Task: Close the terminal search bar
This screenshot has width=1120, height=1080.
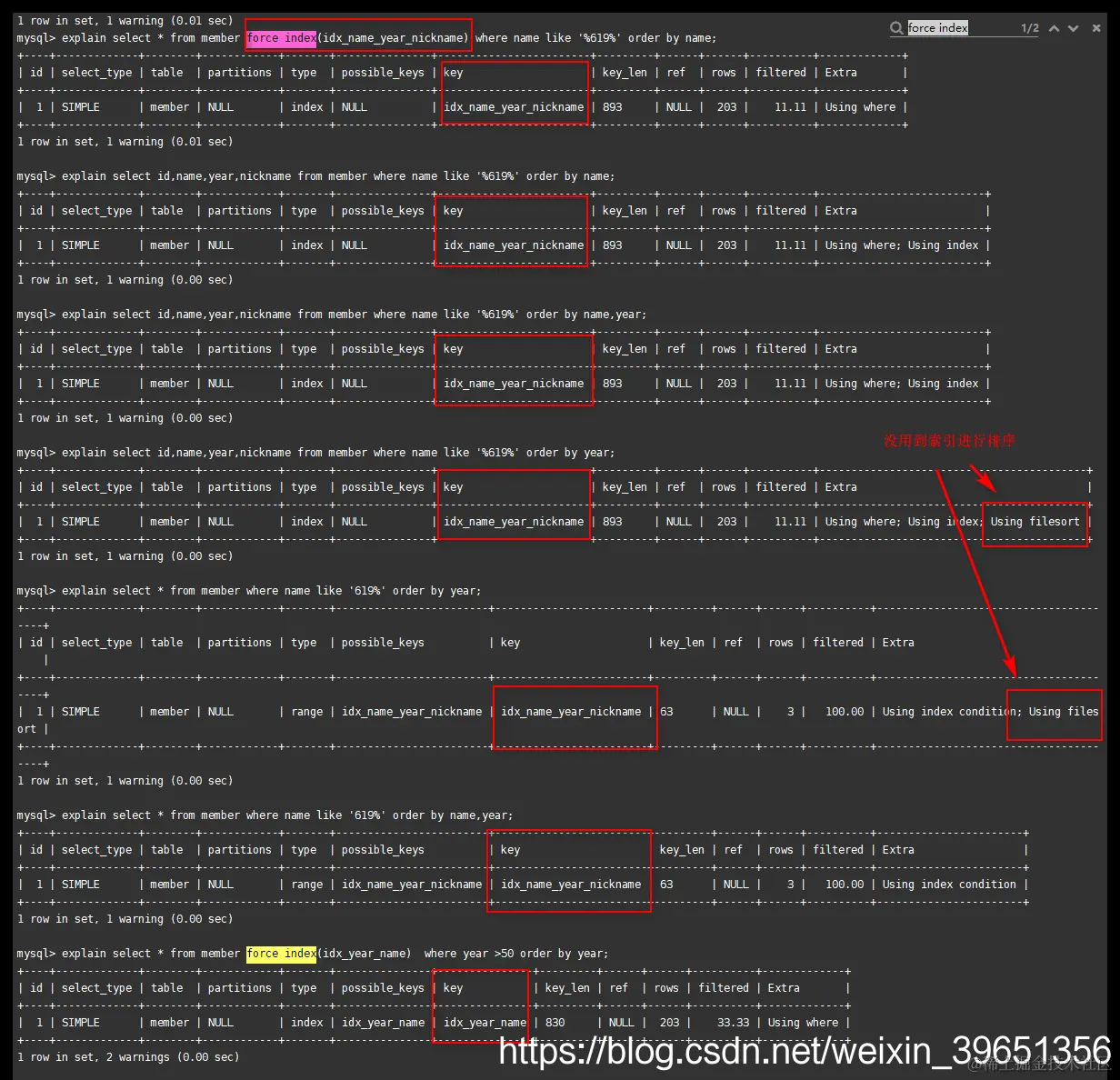Action: 1096,28
